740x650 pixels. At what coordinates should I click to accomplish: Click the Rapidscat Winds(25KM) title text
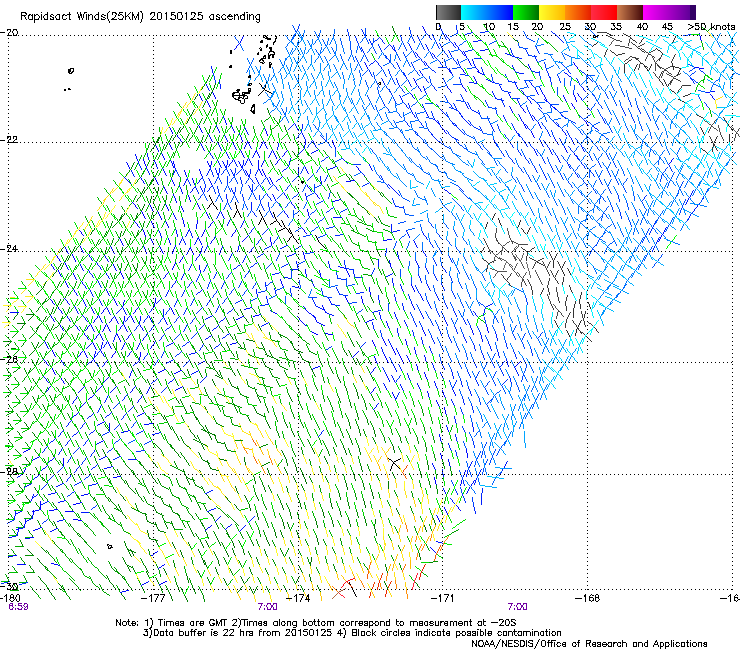point(140,17)
